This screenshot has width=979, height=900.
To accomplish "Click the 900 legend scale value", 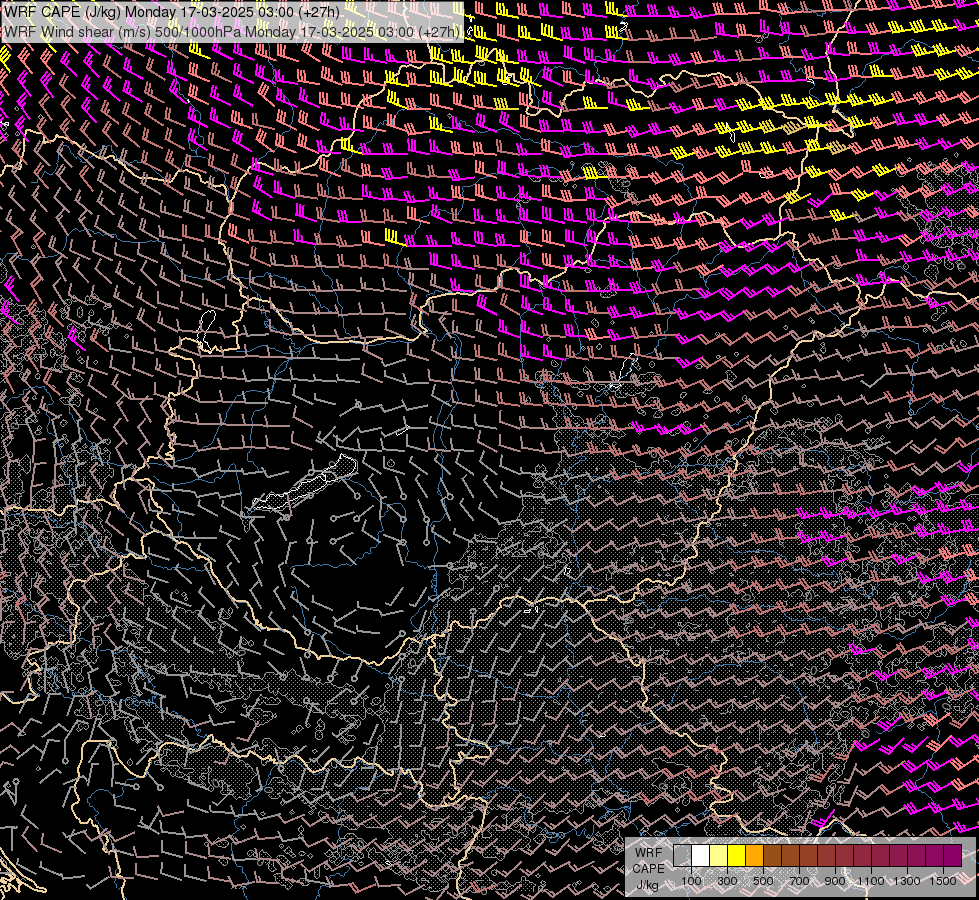I will [x=835, y=881].
